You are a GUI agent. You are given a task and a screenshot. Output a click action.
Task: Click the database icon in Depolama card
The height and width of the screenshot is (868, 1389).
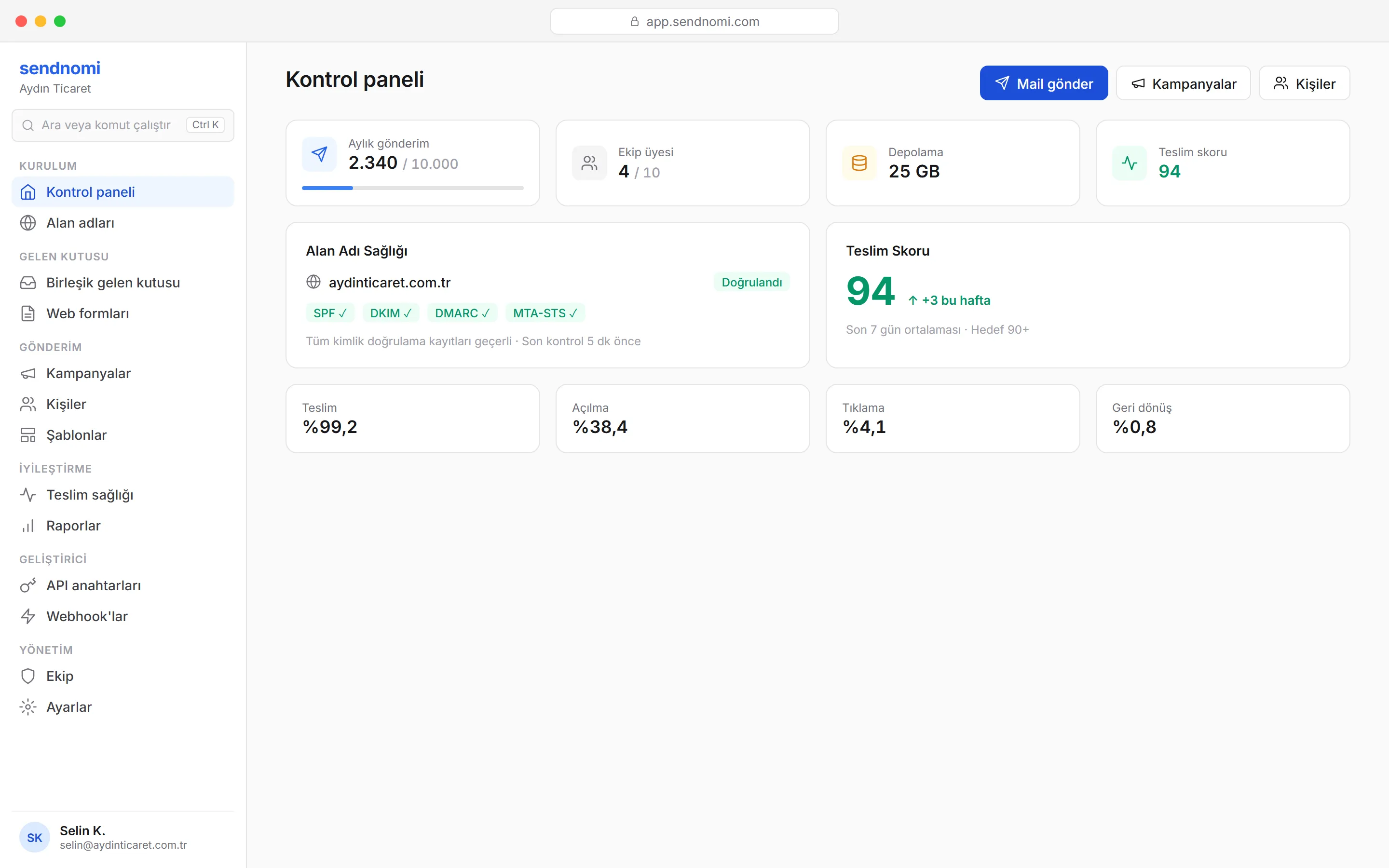click(x=859, y=163)
